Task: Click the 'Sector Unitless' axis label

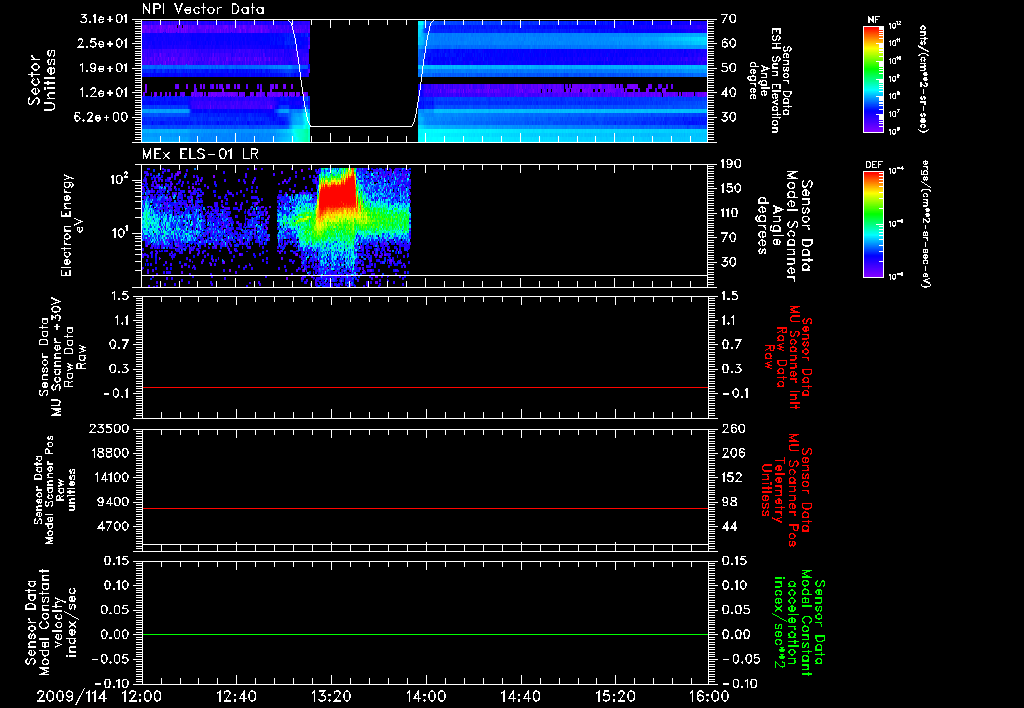Action: click(42, 80)
